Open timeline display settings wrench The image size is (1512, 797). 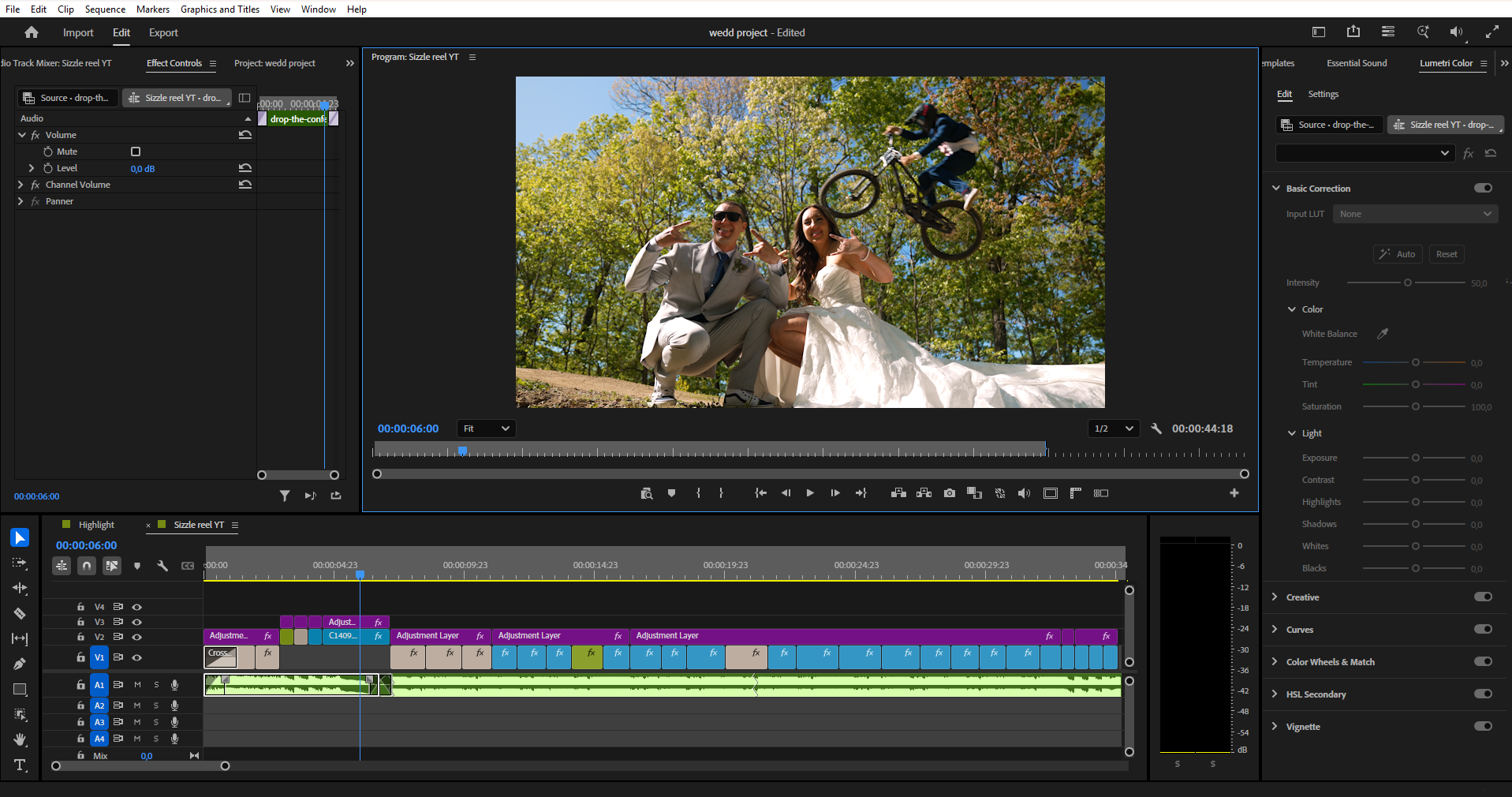coord(162,566)
